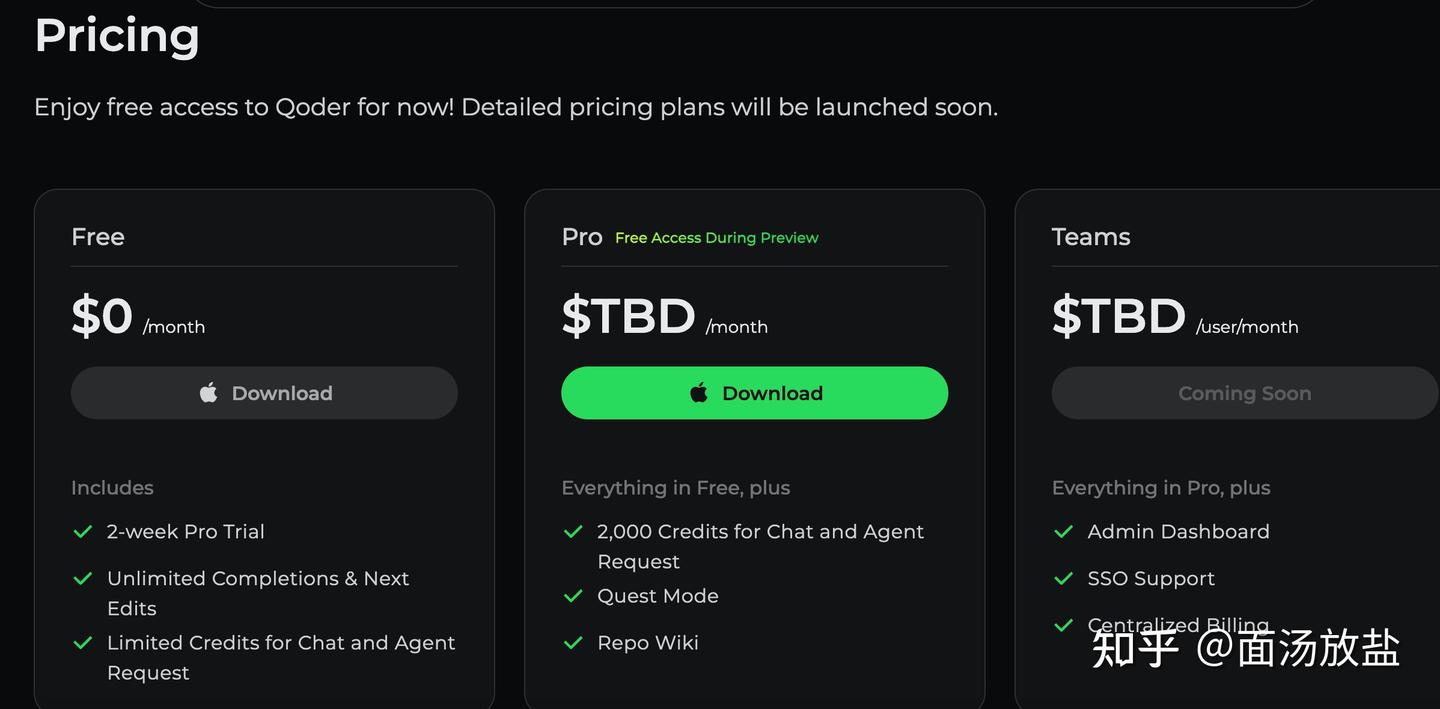
Task: Click checkmark beside Admin Dashboard
Action: [x=1063, y=532]
